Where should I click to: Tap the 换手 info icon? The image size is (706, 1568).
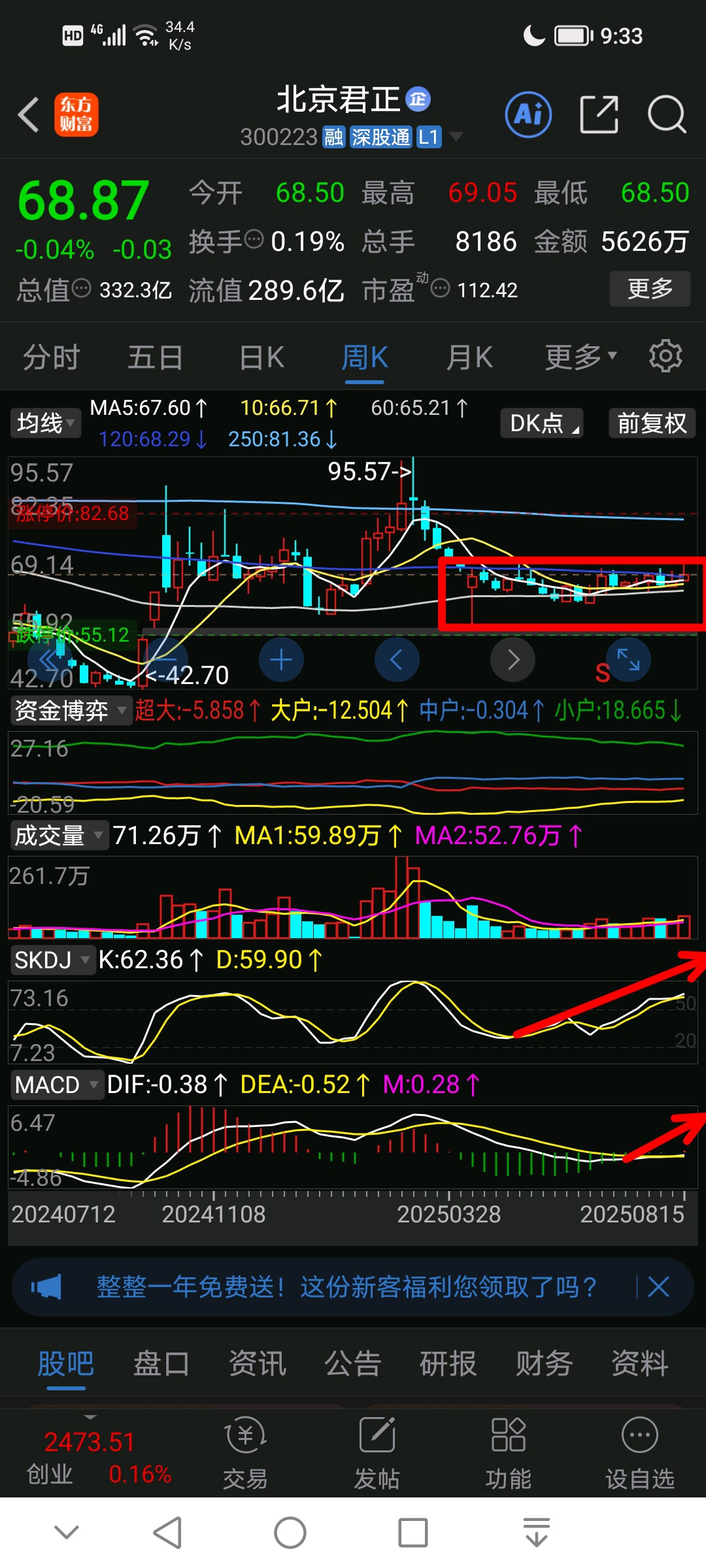(254, 240)
